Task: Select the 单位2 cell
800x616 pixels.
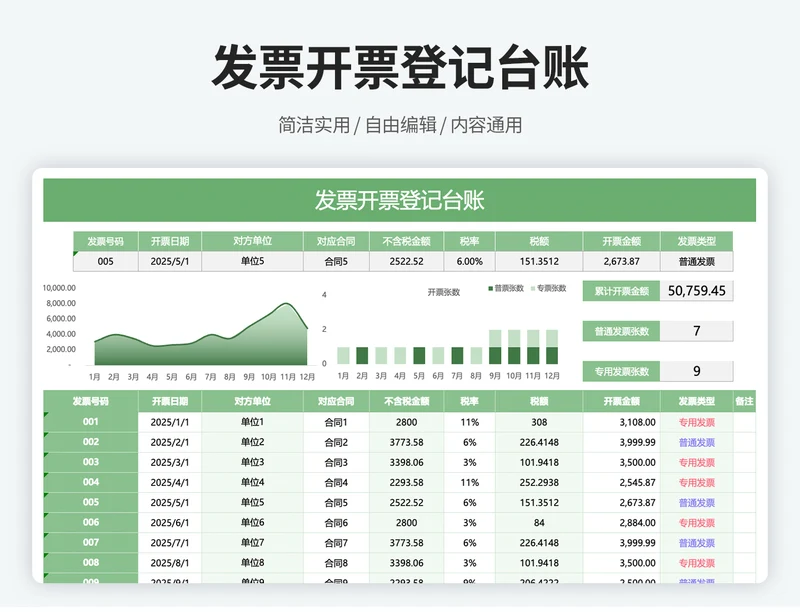Action: [x=253, y=442]
